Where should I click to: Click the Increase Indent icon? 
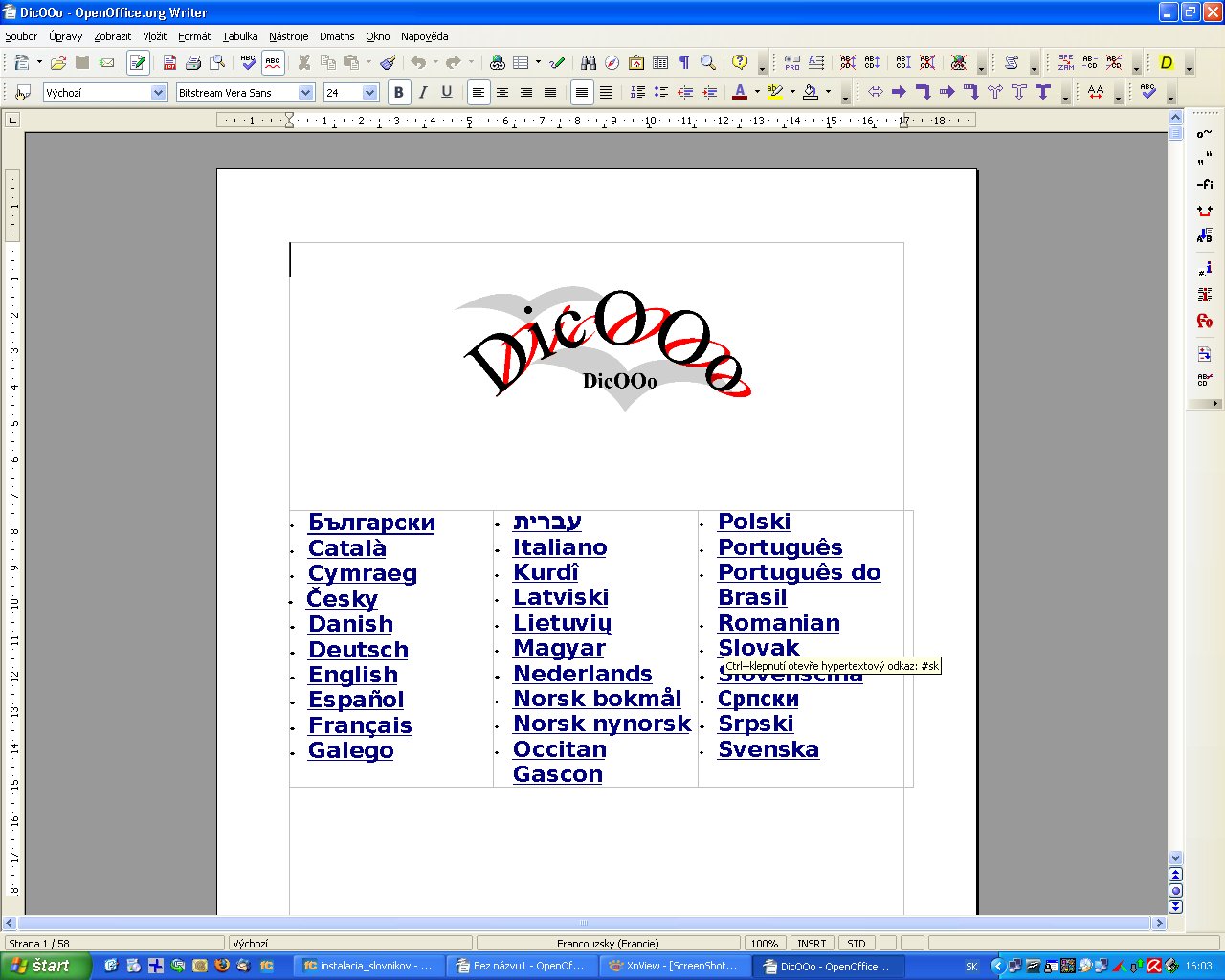[x=709, y=92]
